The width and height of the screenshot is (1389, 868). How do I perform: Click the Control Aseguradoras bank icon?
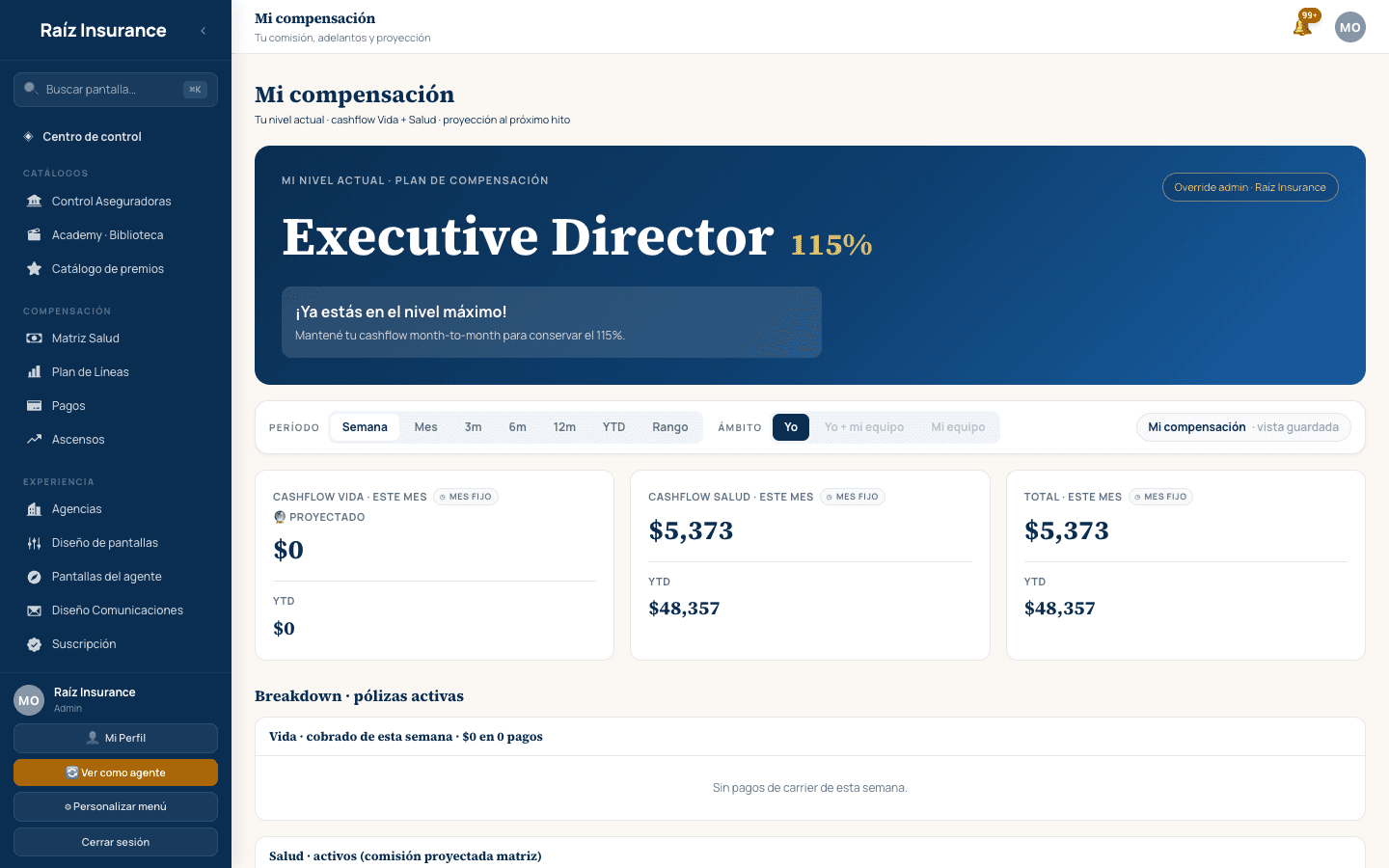click(35, 201)
